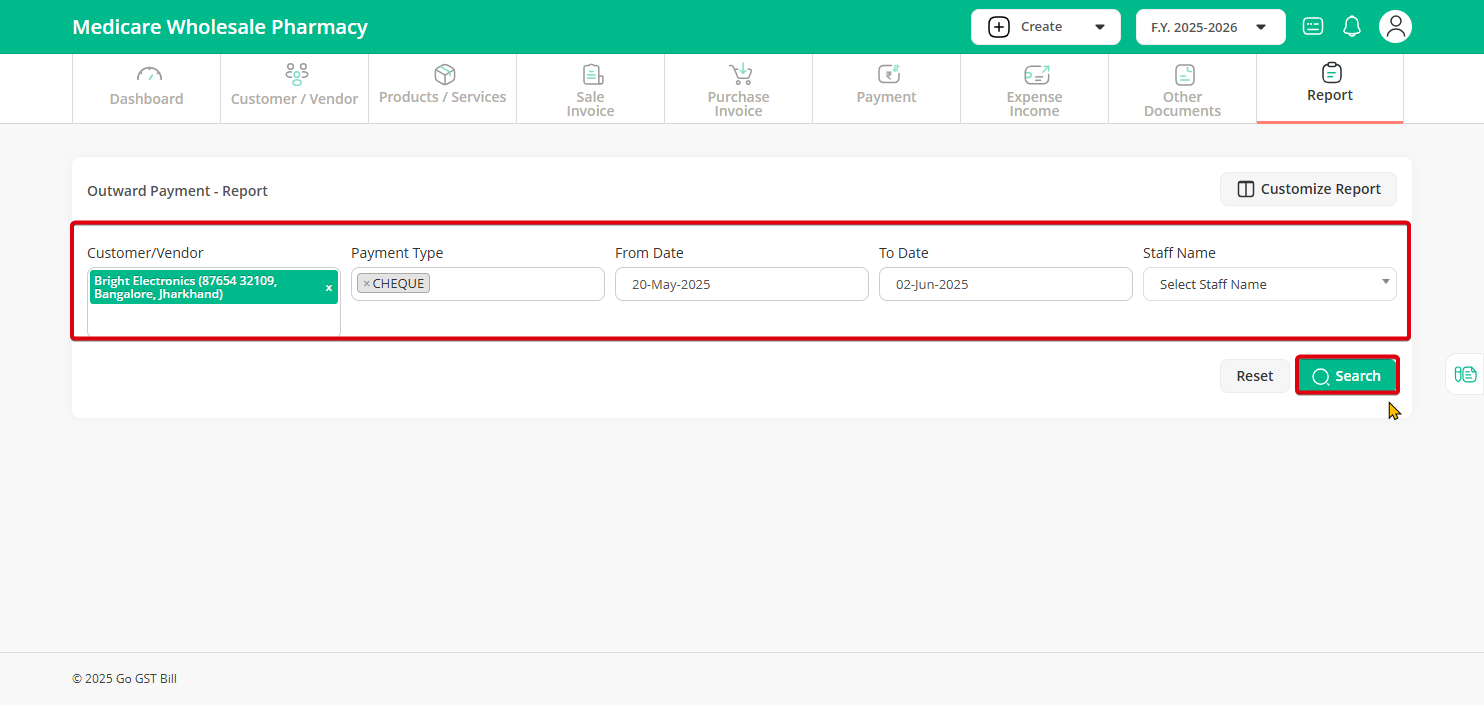Click the Products box icon

point(445,74)
